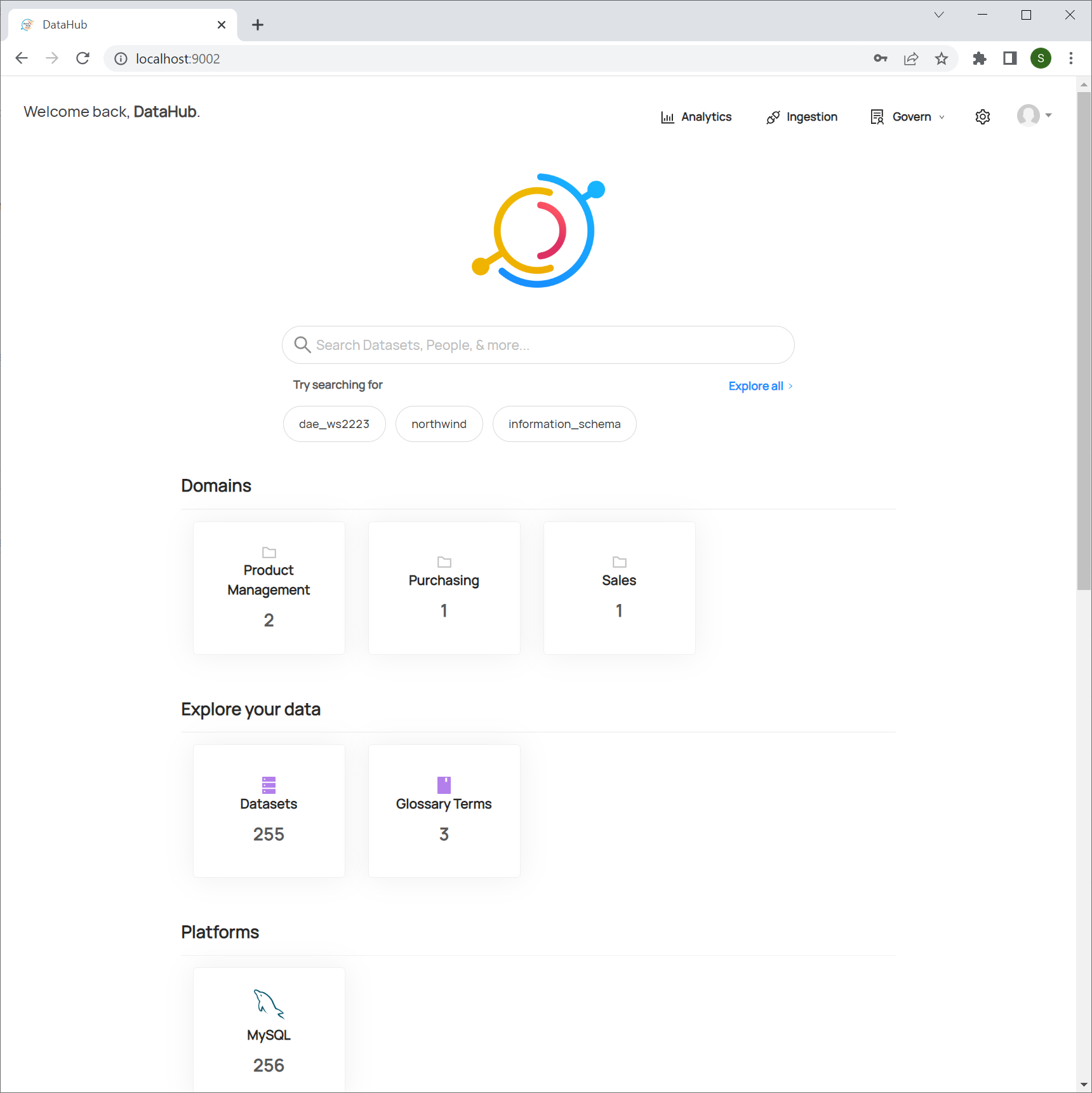Open the Ingestion menu
This screenshot has width=1092, height=1093.
coord(802,117)
